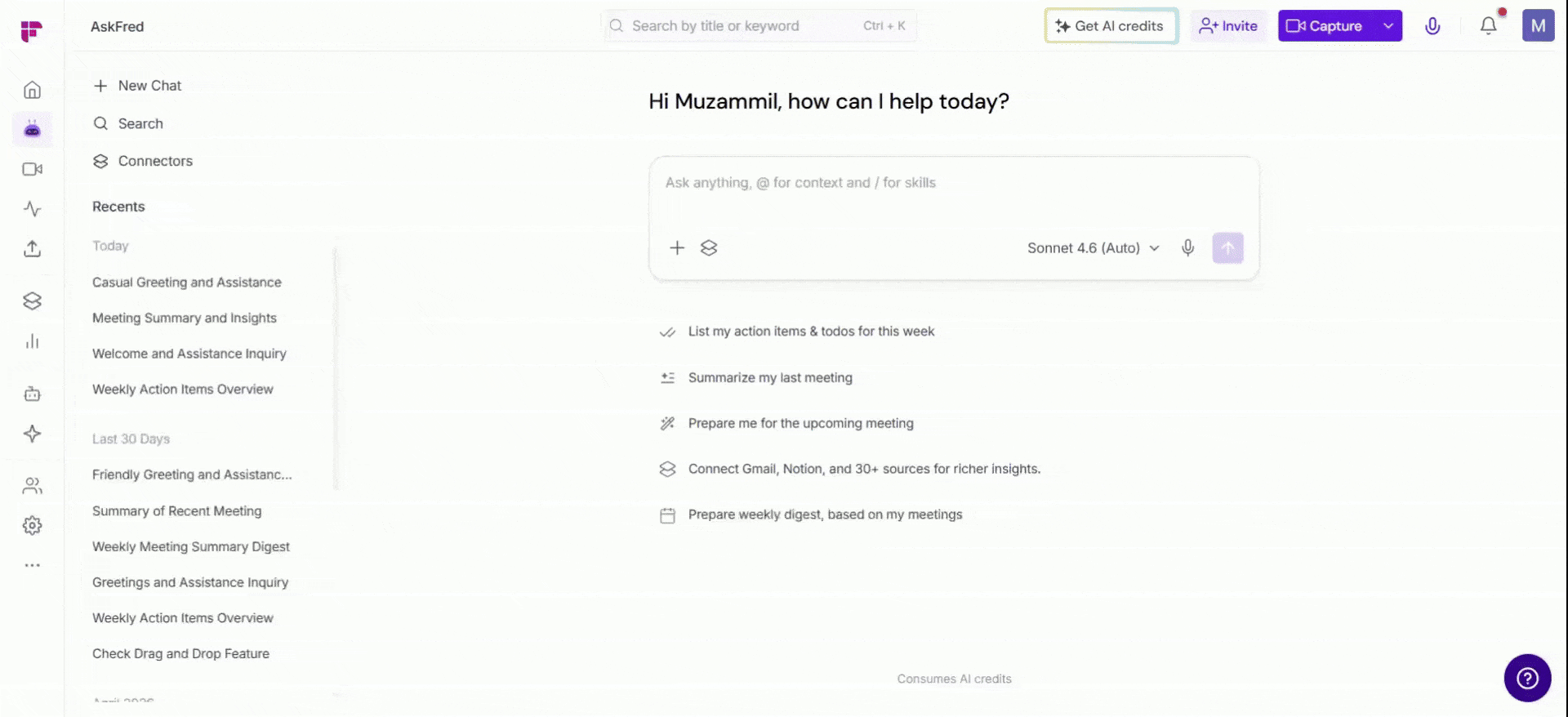This screenshot has height=717, width=1568.
Task: Select List my action items suggestion
Action: coord(811,332)
